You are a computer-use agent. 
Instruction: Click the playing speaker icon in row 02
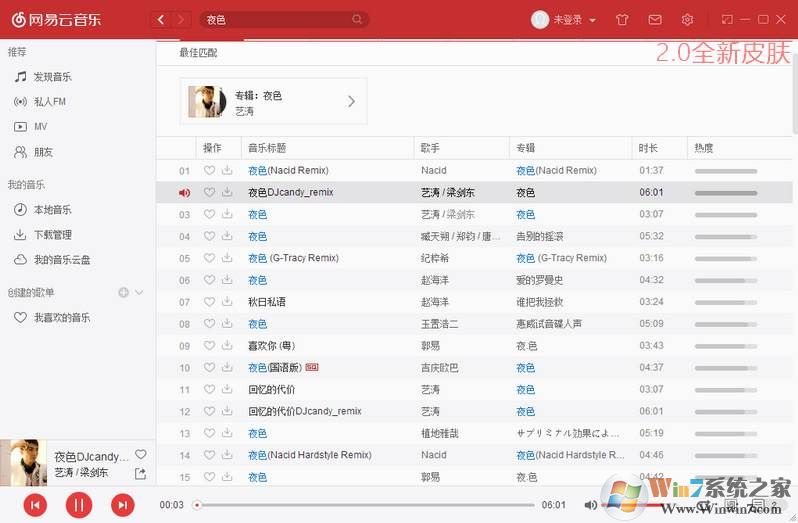click(184, 193)
